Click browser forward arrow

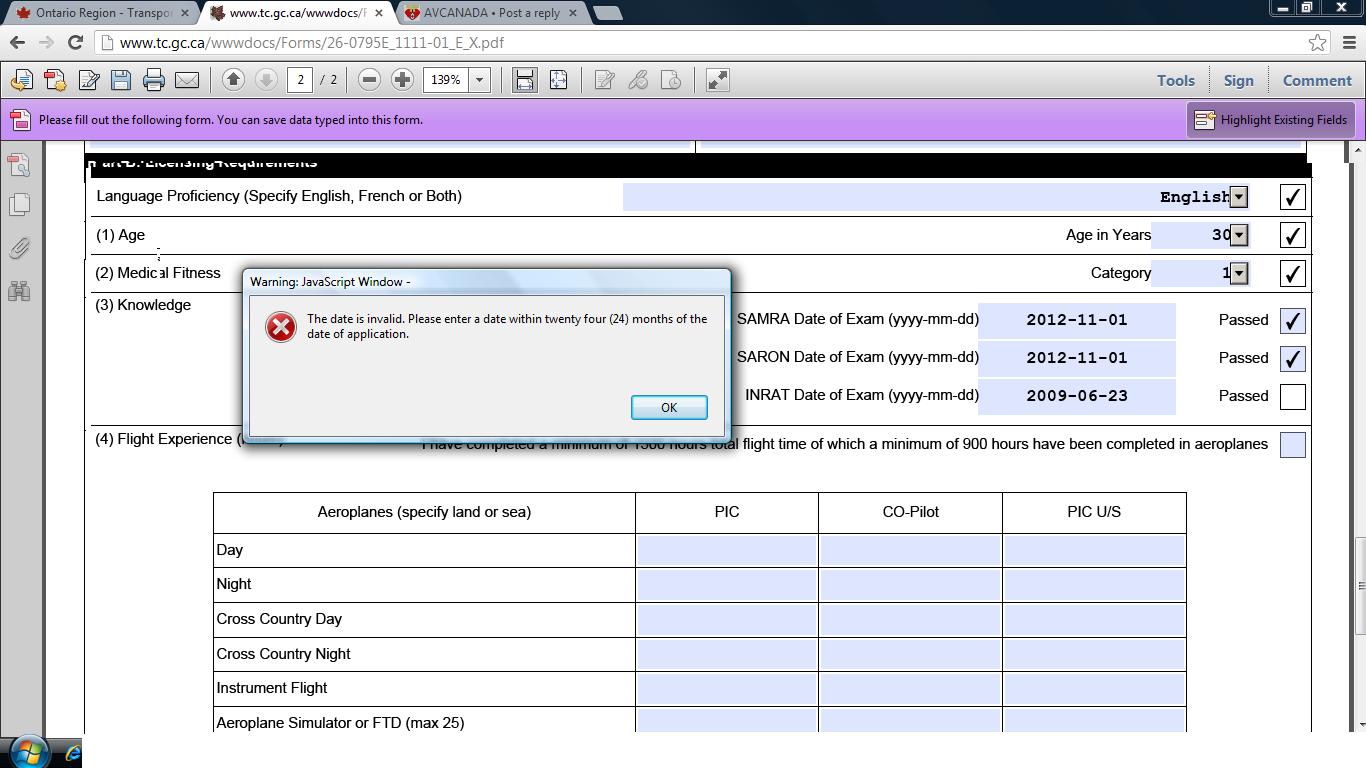(46, 43)
